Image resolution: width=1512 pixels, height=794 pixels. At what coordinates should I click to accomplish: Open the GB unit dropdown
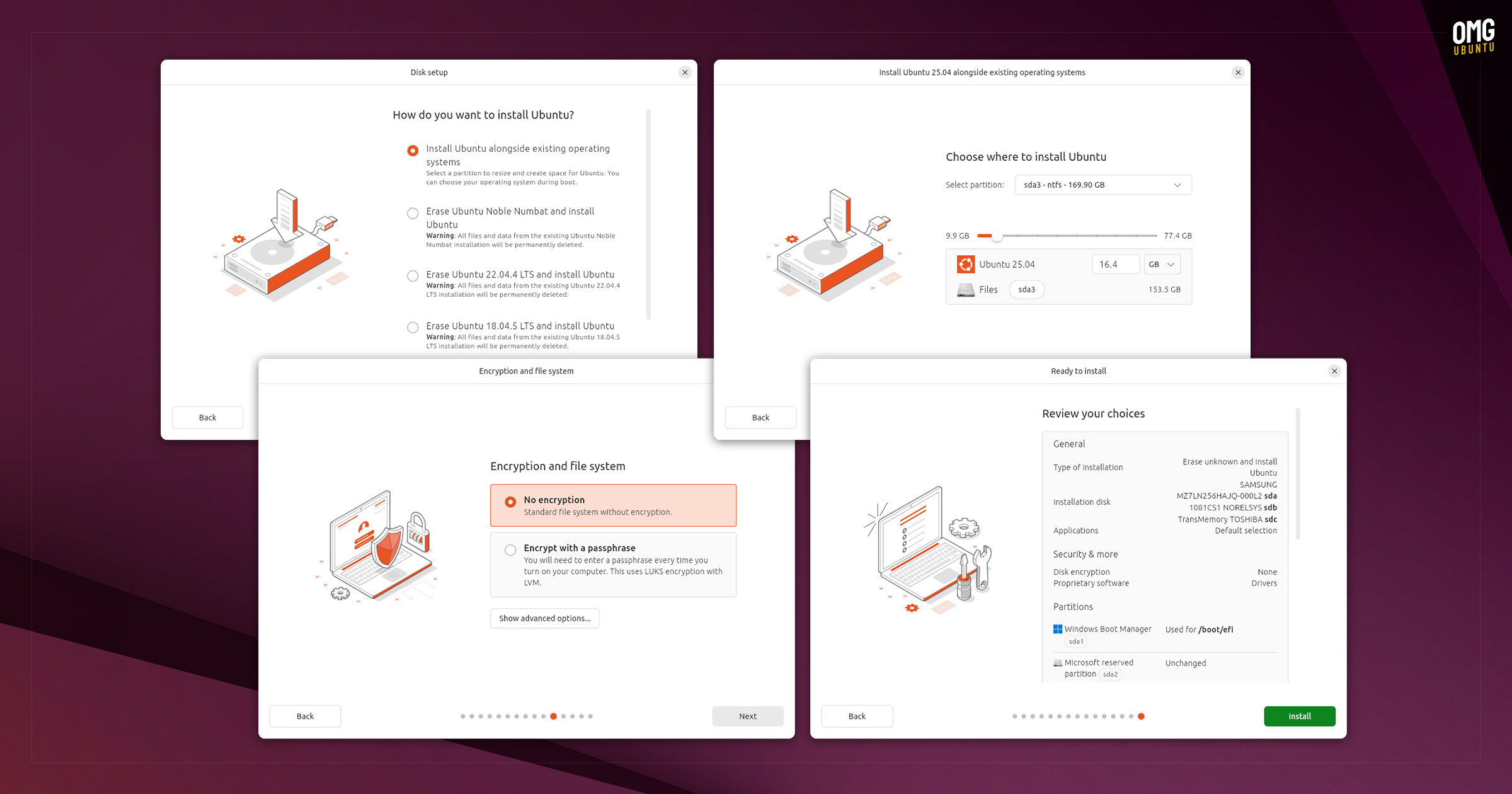click(1162, 265)
